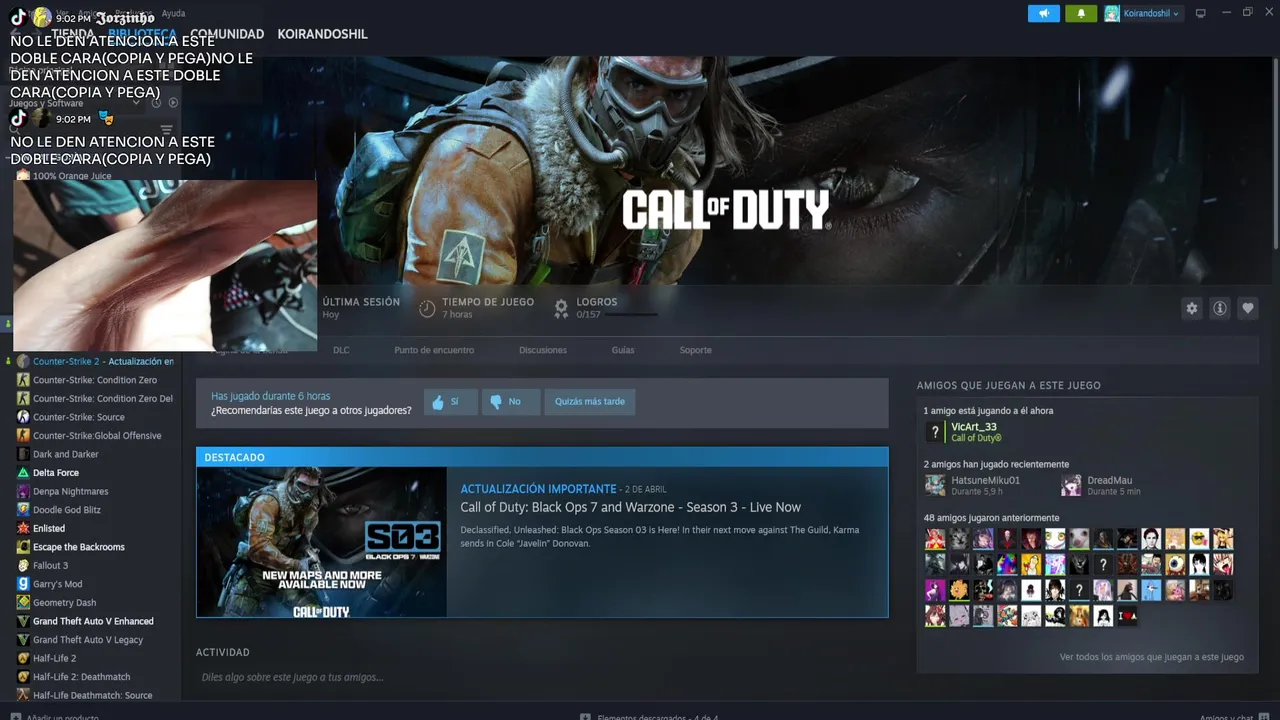
Task: Select Escape the Backrooms in library
Action: coord(79,547)
